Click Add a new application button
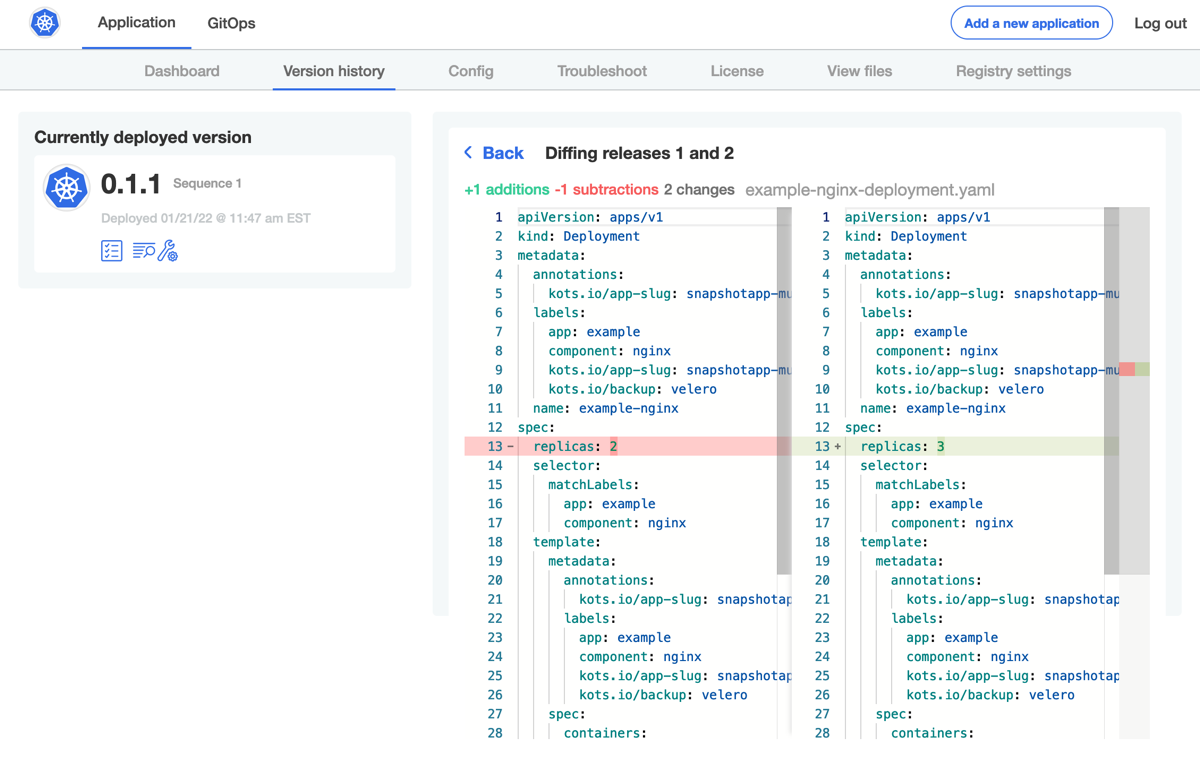This screenshot has height=768, width=1200. pyautogui.click(x=1031, y=23)
